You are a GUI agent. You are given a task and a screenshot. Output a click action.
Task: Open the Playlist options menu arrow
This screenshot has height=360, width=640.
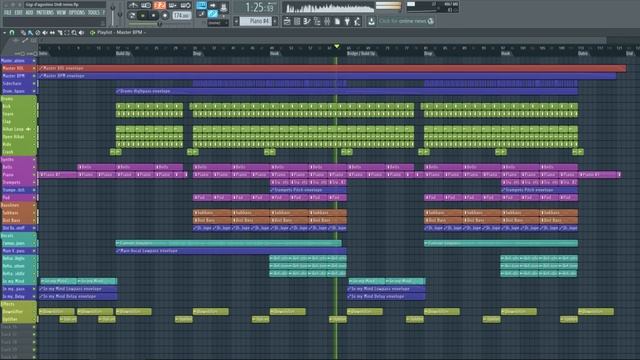pyautogui.click(x=4, y=32)
